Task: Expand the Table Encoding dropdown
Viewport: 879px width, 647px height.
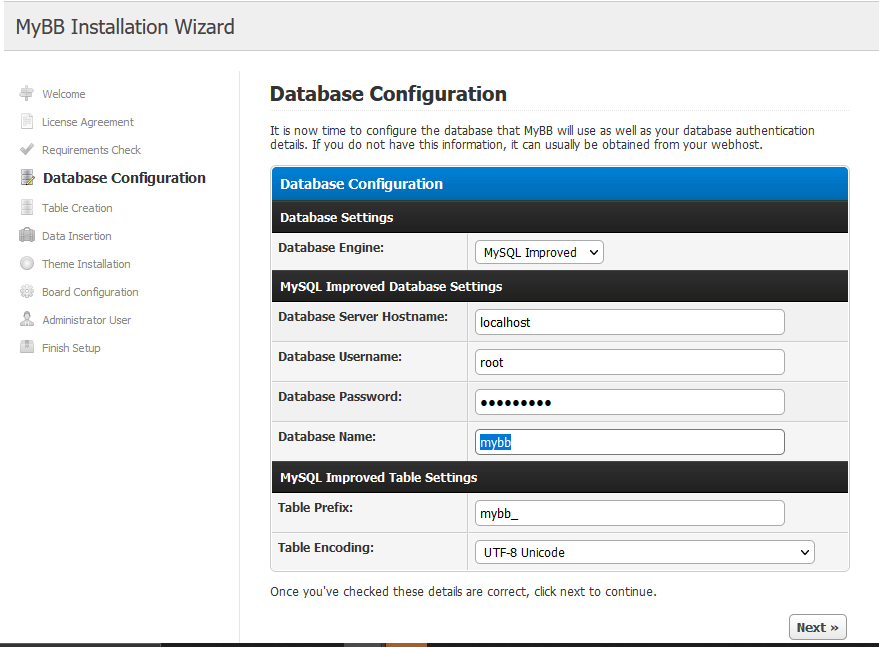Action: (644, 552)
